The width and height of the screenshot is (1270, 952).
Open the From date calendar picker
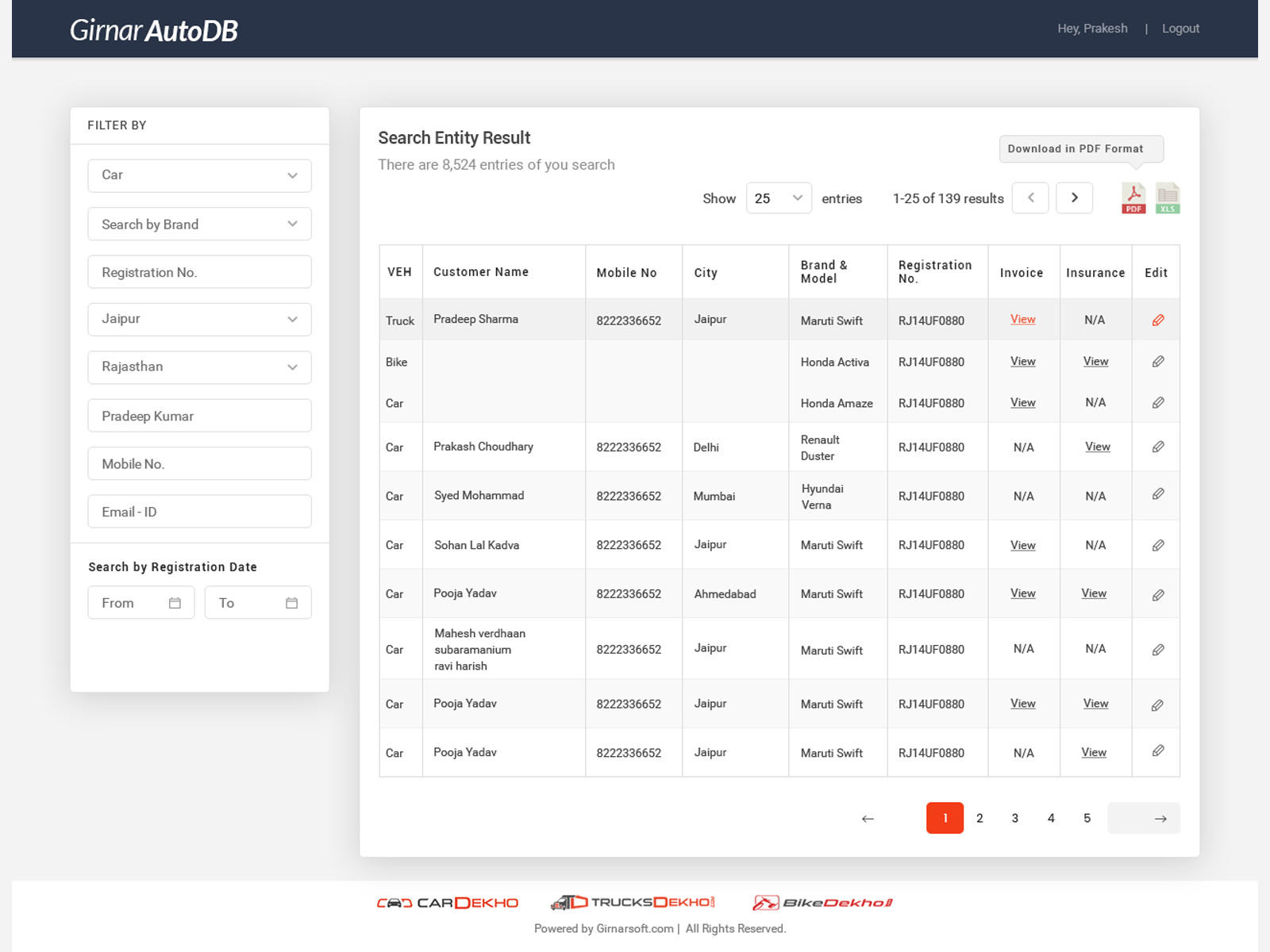coord(175,603)
